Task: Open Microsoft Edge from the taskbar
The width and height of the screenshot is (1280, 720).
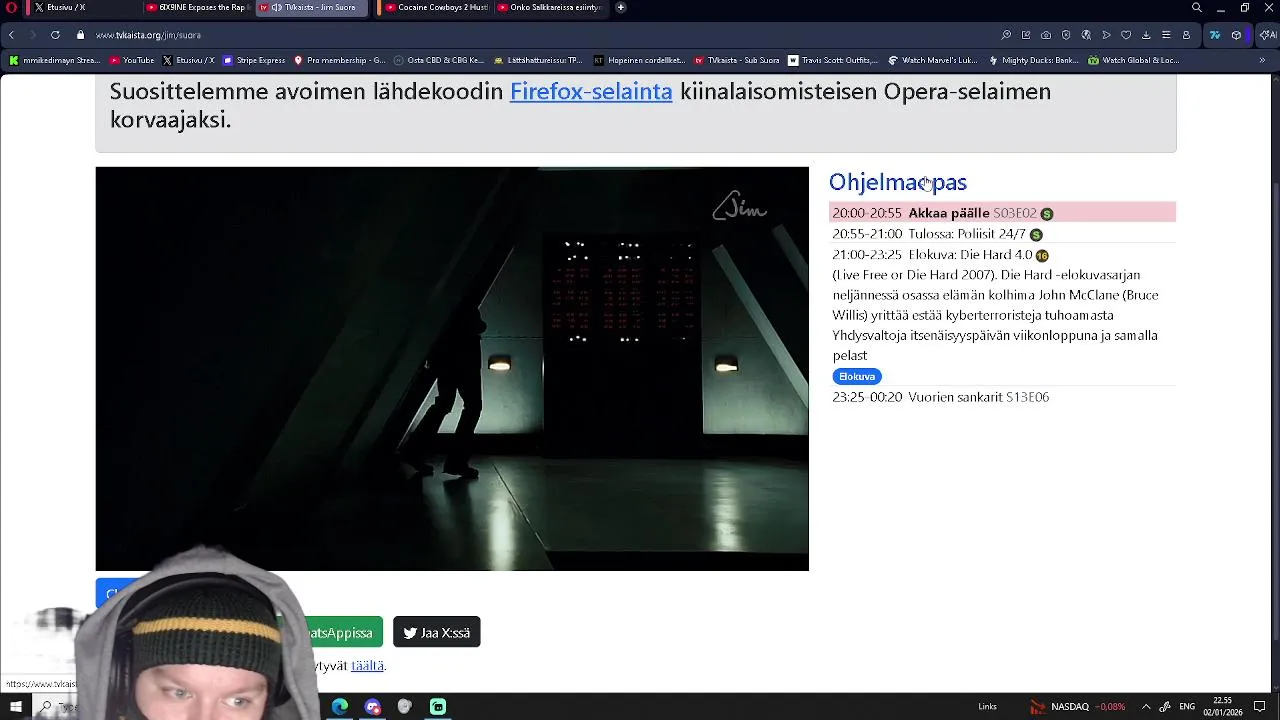Action: click(340, 707)
